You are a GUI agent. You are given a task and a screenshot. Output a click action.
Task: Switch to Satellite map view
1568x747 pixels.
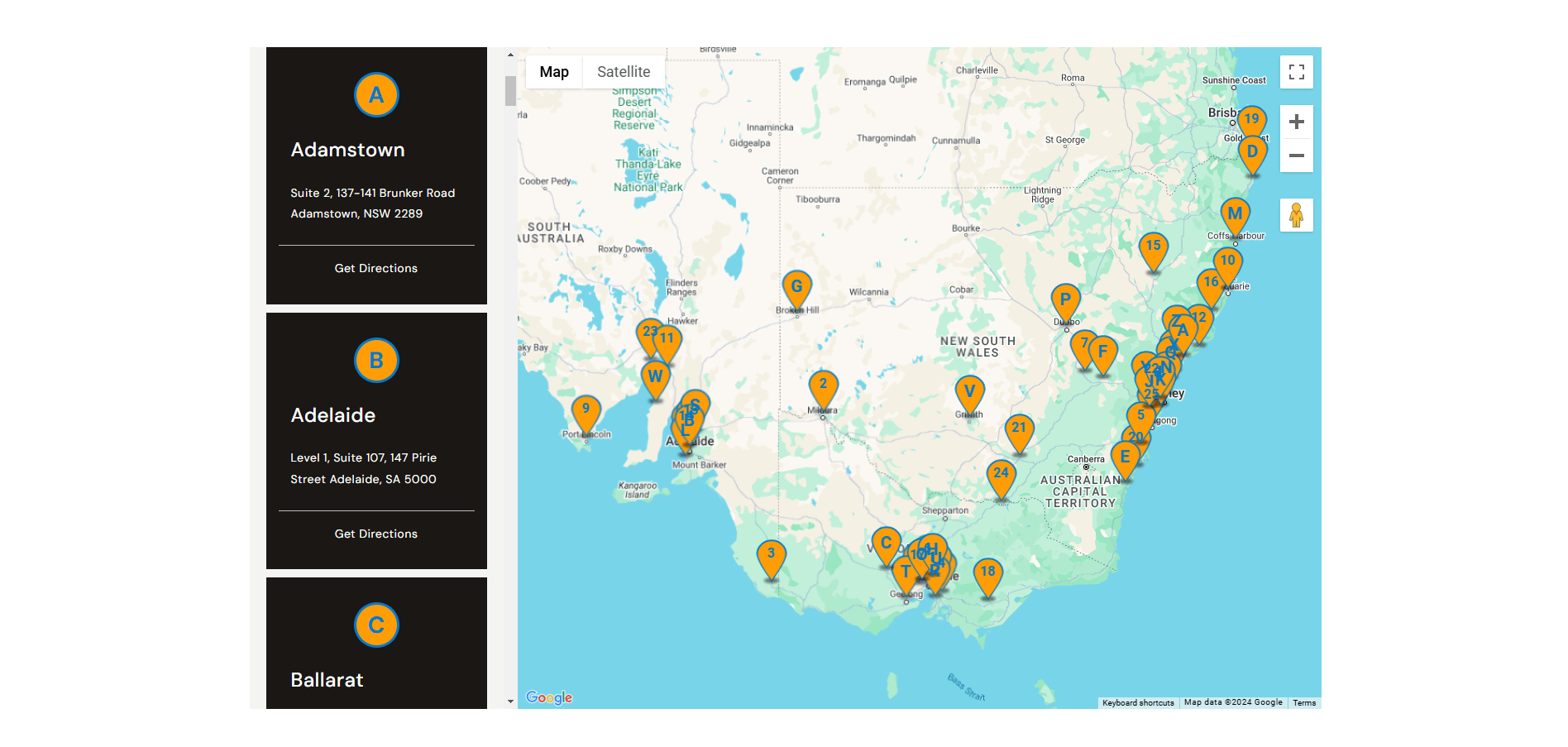pyautogui.click(x=624, y=72)
